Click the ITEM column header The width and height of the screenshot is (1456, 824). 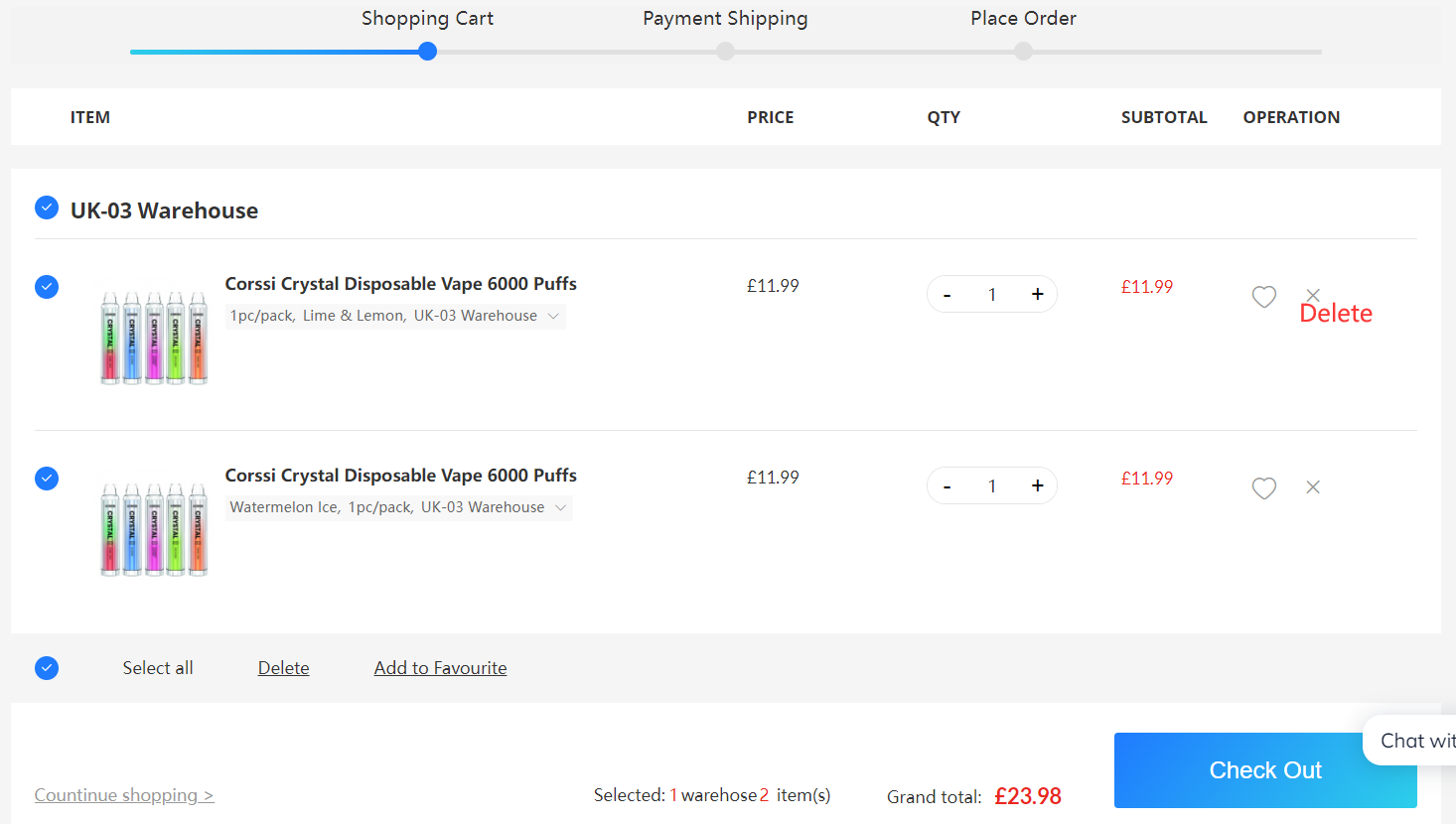click(x=90, y=117)
